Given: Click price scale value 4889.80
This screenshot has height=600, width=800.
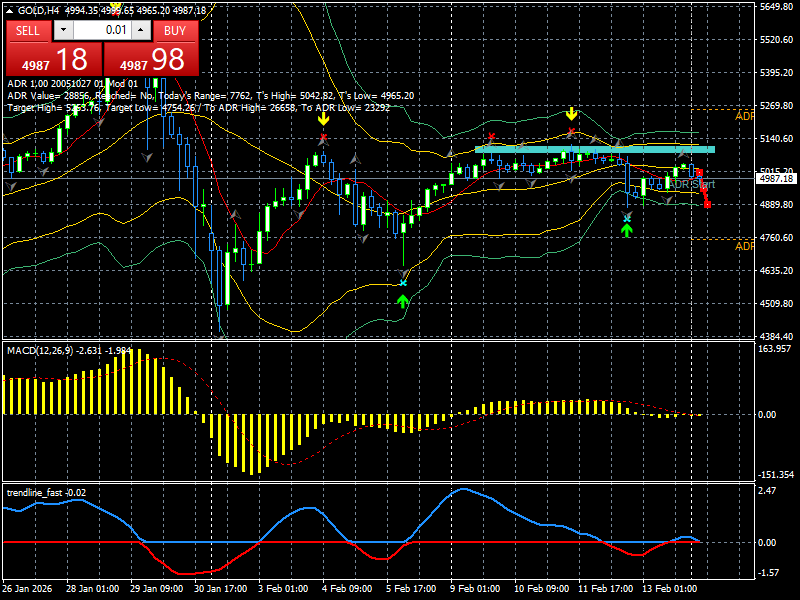Looking at the screenshot, I should point(777,205).
